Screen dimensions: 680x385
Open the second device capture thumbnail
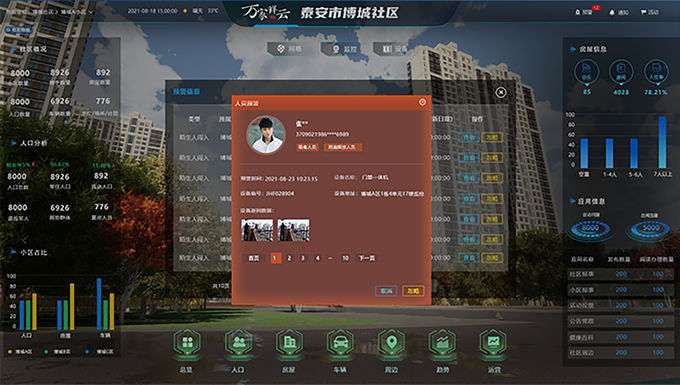(x=294, y=230)
